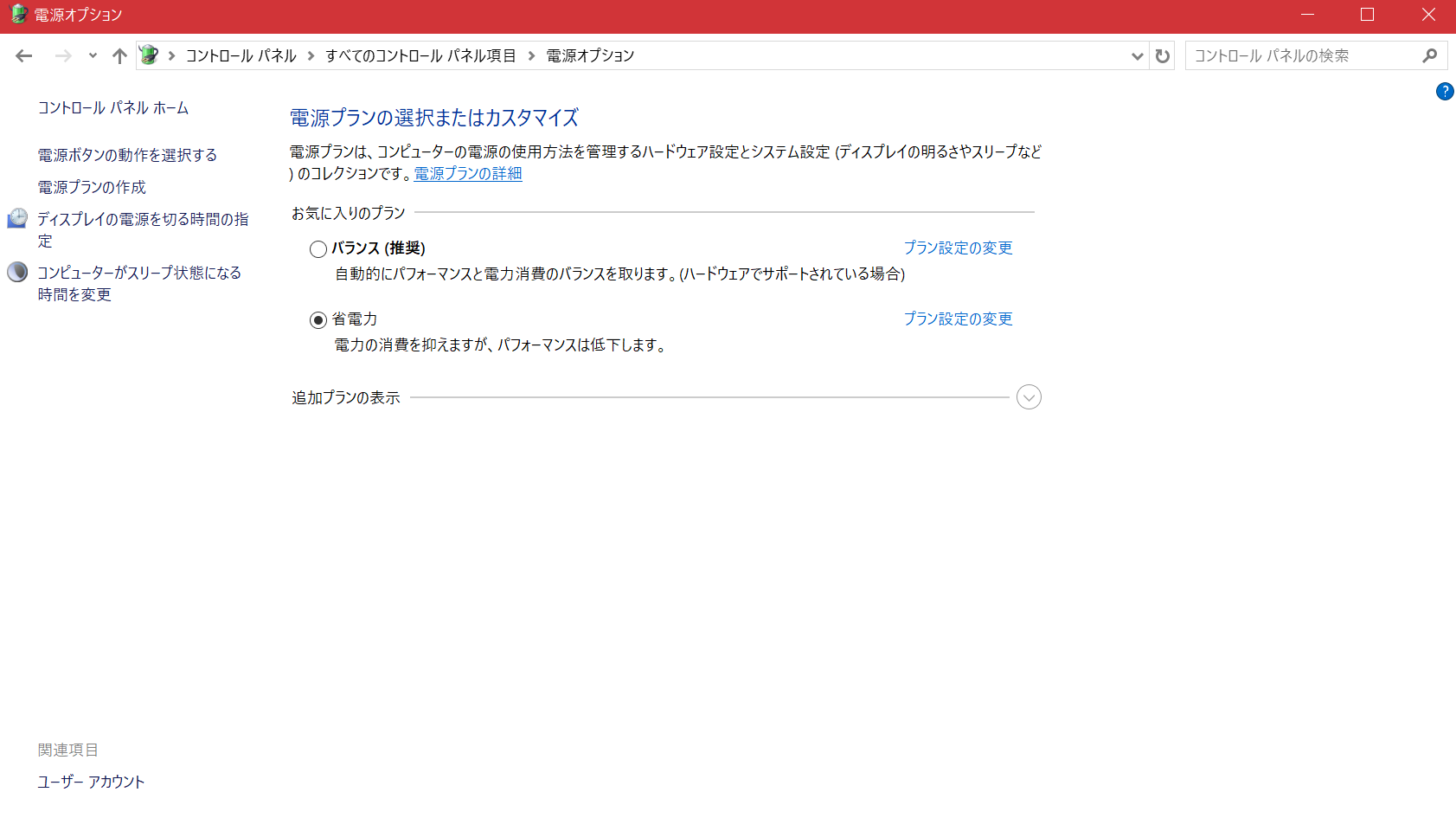Click the forward navigation arrow

63,56
